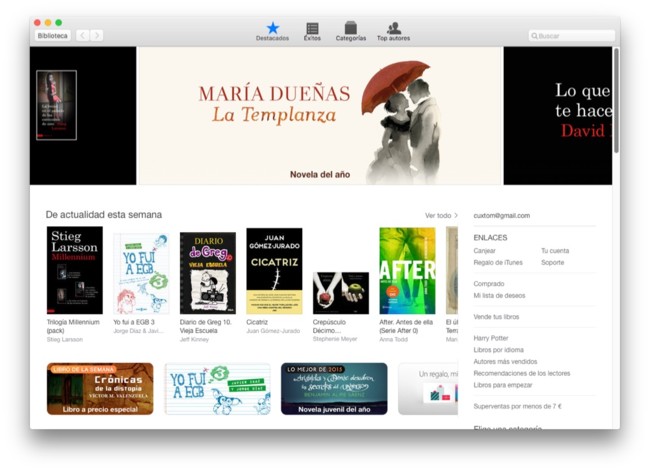The image size is (650, 472).
Task: Click Ver todo for De actualidad esta semana
Action: point(441,215)
